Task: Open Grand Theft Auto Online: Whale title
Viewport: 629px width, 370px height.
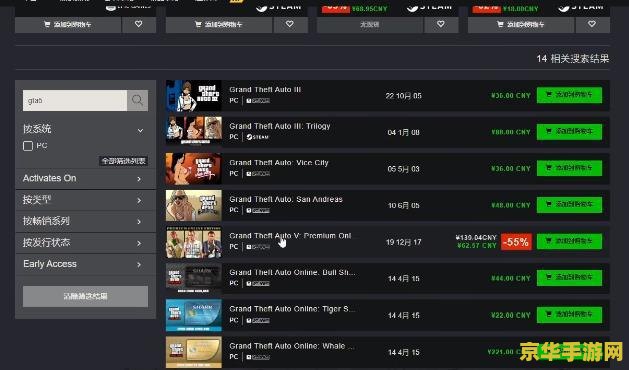Action: [x=292, y=346]
